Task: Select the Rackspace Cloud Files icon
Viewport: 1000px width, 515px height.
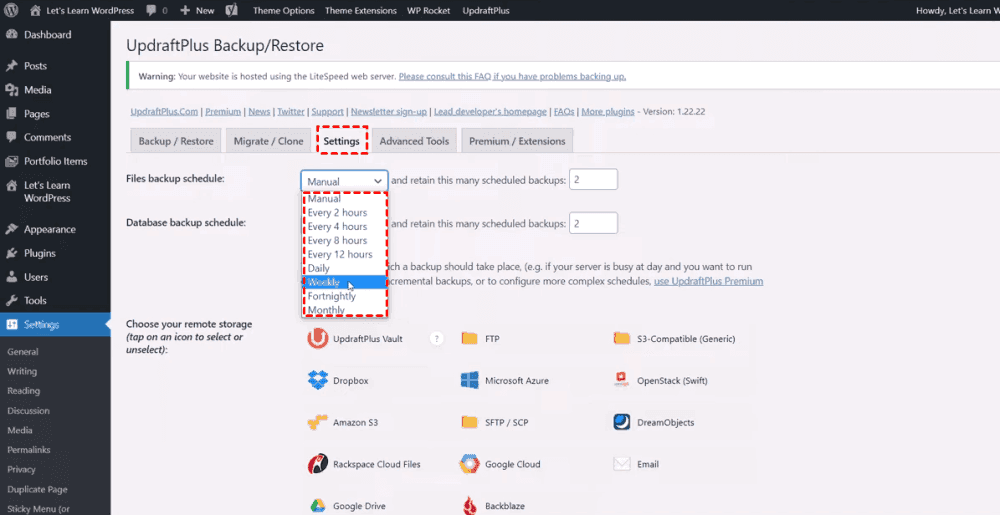Action: pos(318,464)
